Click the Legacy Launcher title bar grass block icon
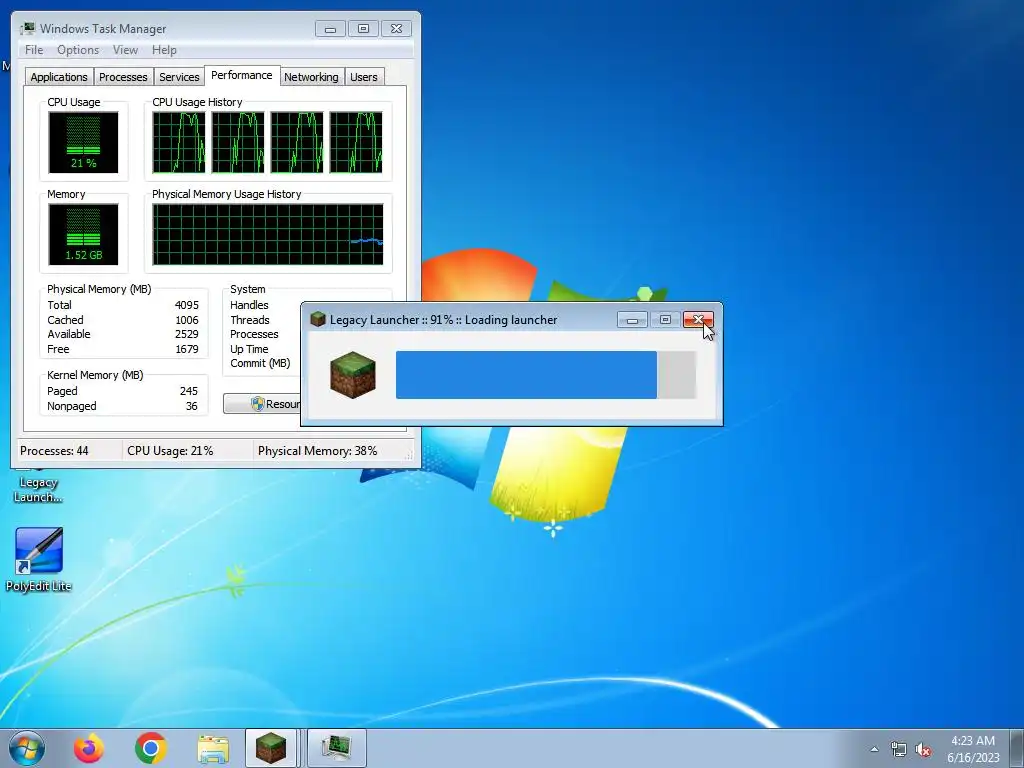The height and width of the screenshot is (768, 1024). point(318,319)
